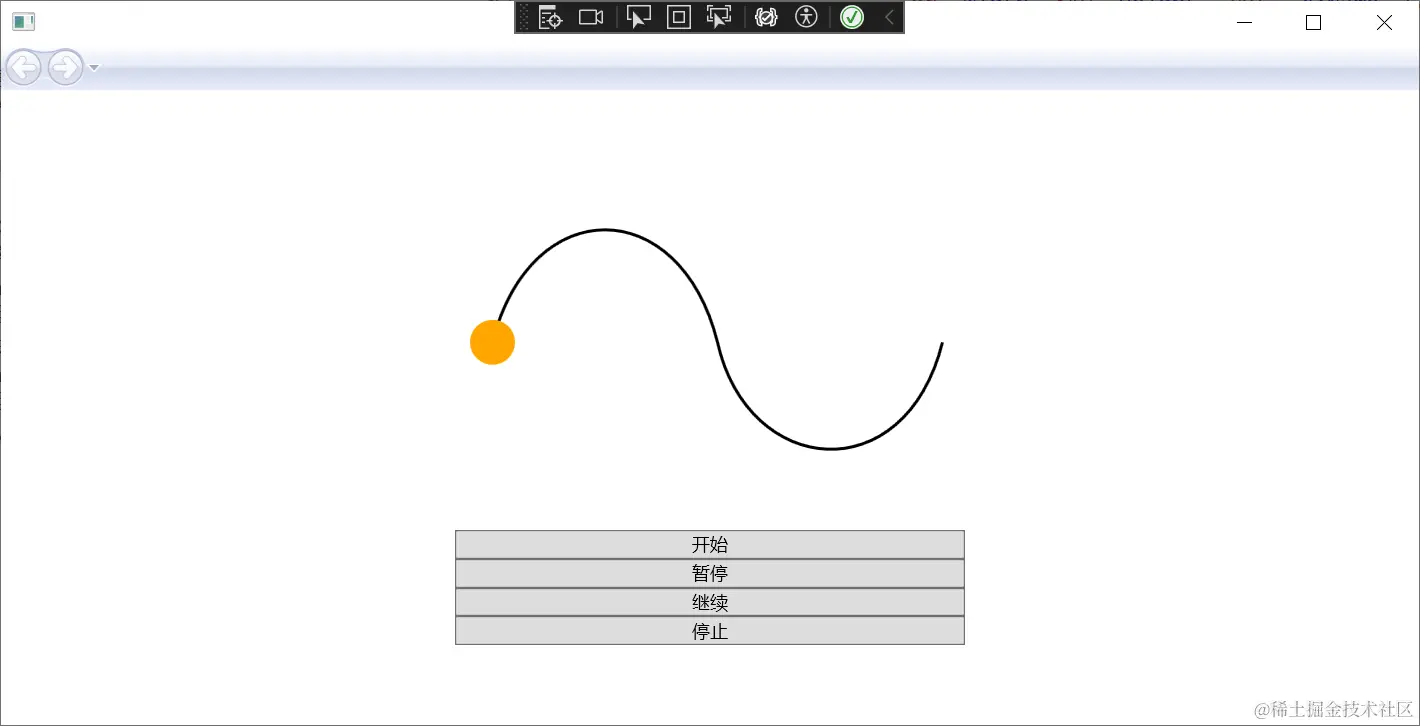Enable Select Element tool in debug toolbar
Screen dimensions: 1420x726
[x=638, y=17]
